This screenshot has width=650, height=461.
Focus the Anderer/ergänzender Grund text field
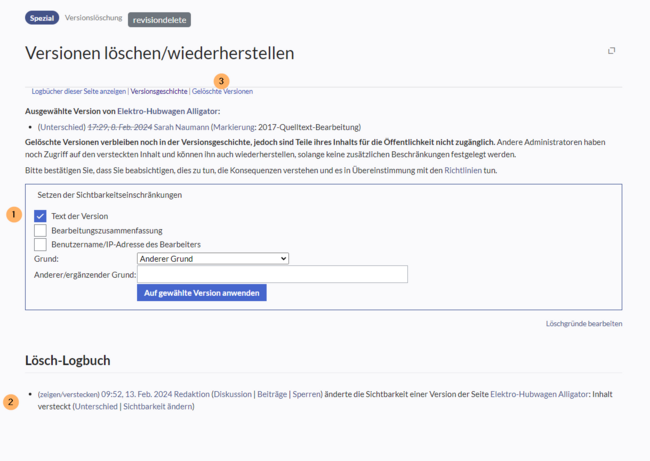pos(272,274)
